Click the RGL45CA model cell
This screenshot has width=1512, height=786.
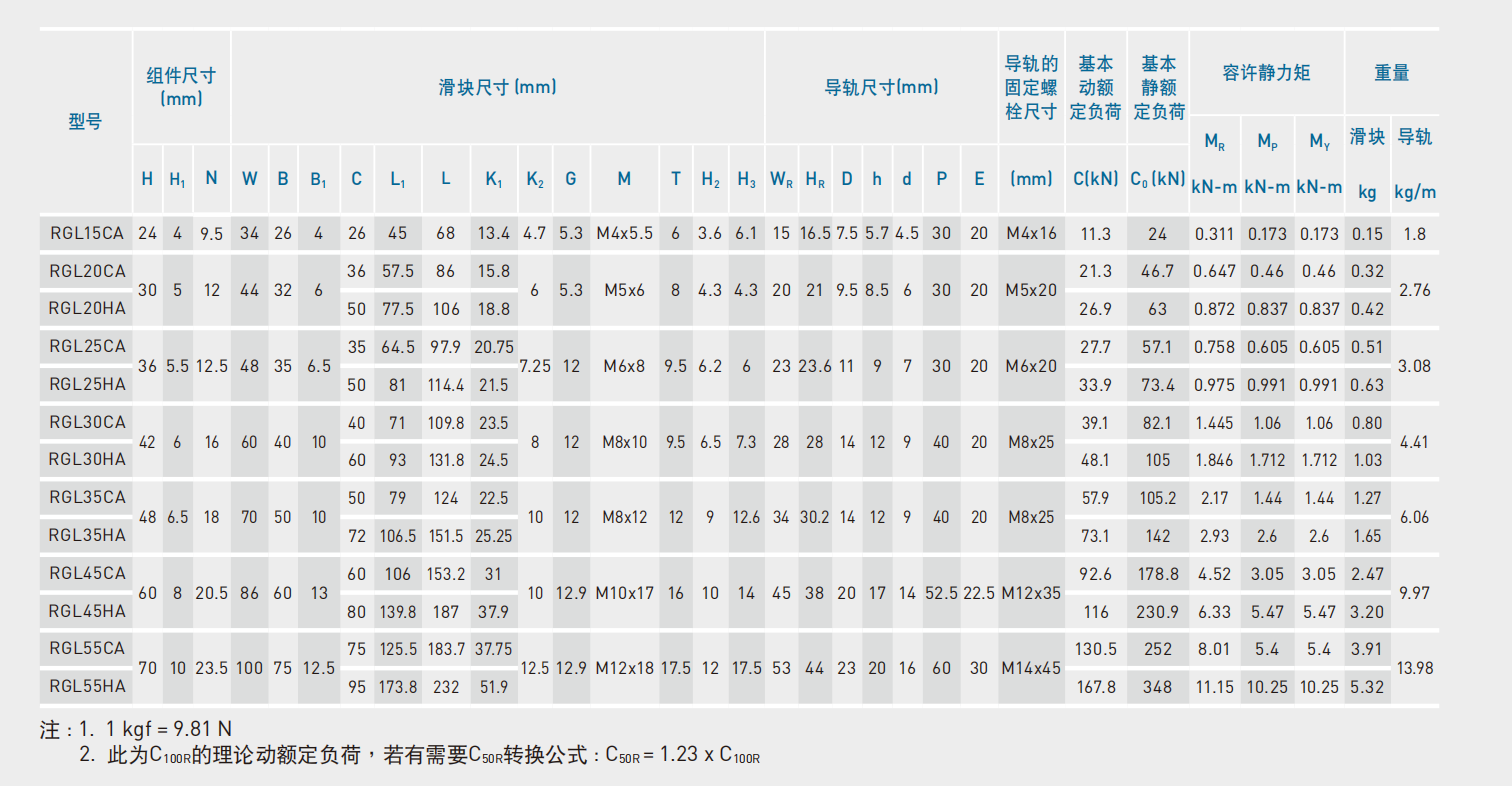tap(86, 574)
